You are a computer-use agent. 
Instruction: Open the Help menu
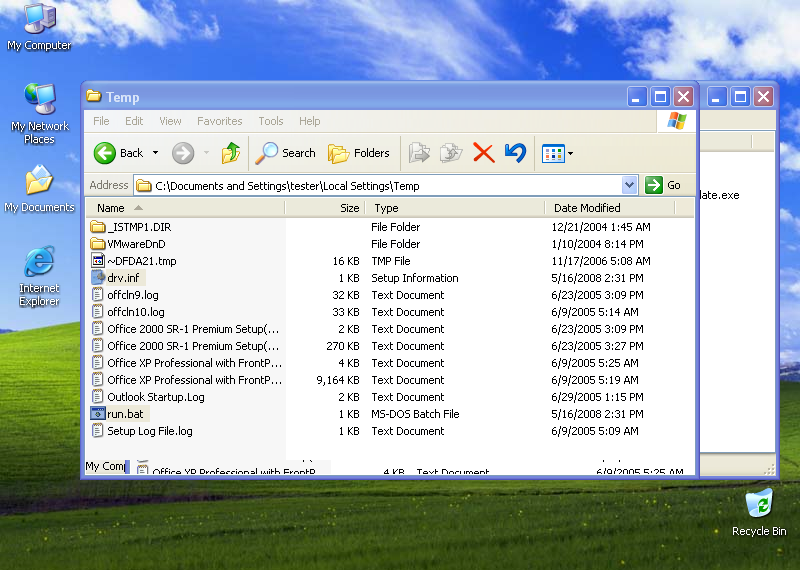309,121
